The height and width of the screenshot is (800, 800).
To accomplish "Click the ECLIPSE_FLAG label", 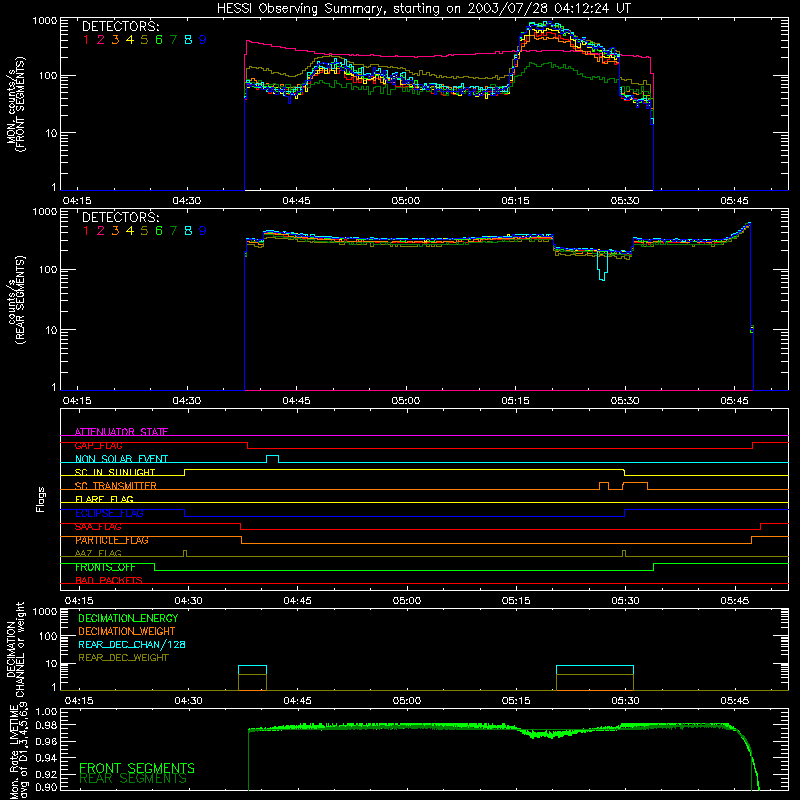I will point(109,513).
